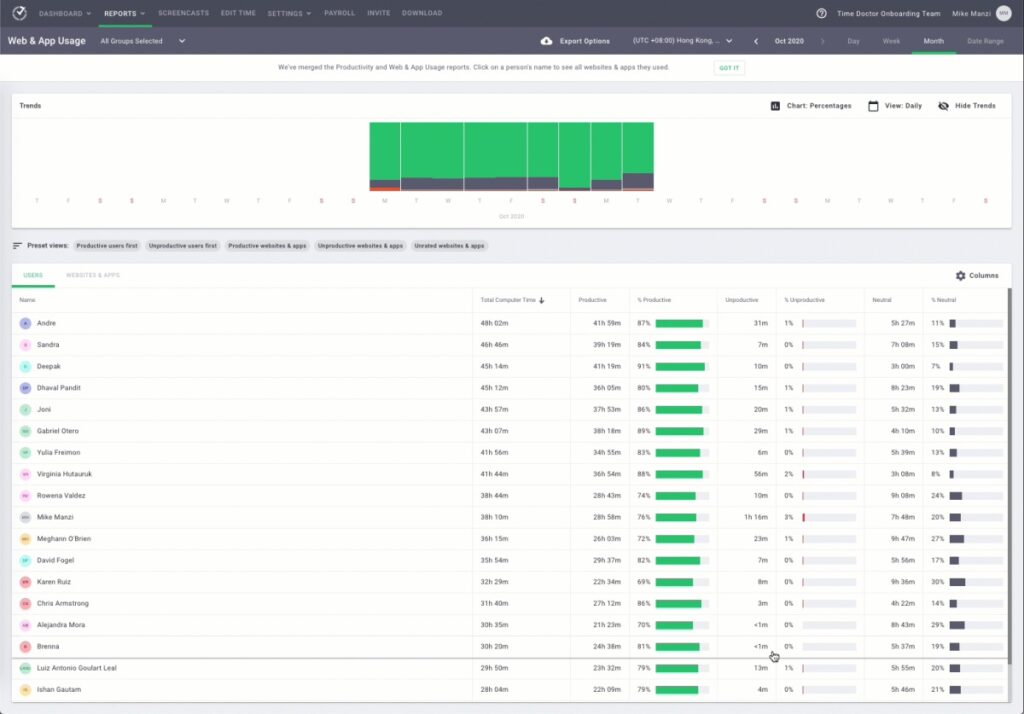Toggle Hide Trends visibility
Screen dimensions: 1024x714
(x=942, y=105)
